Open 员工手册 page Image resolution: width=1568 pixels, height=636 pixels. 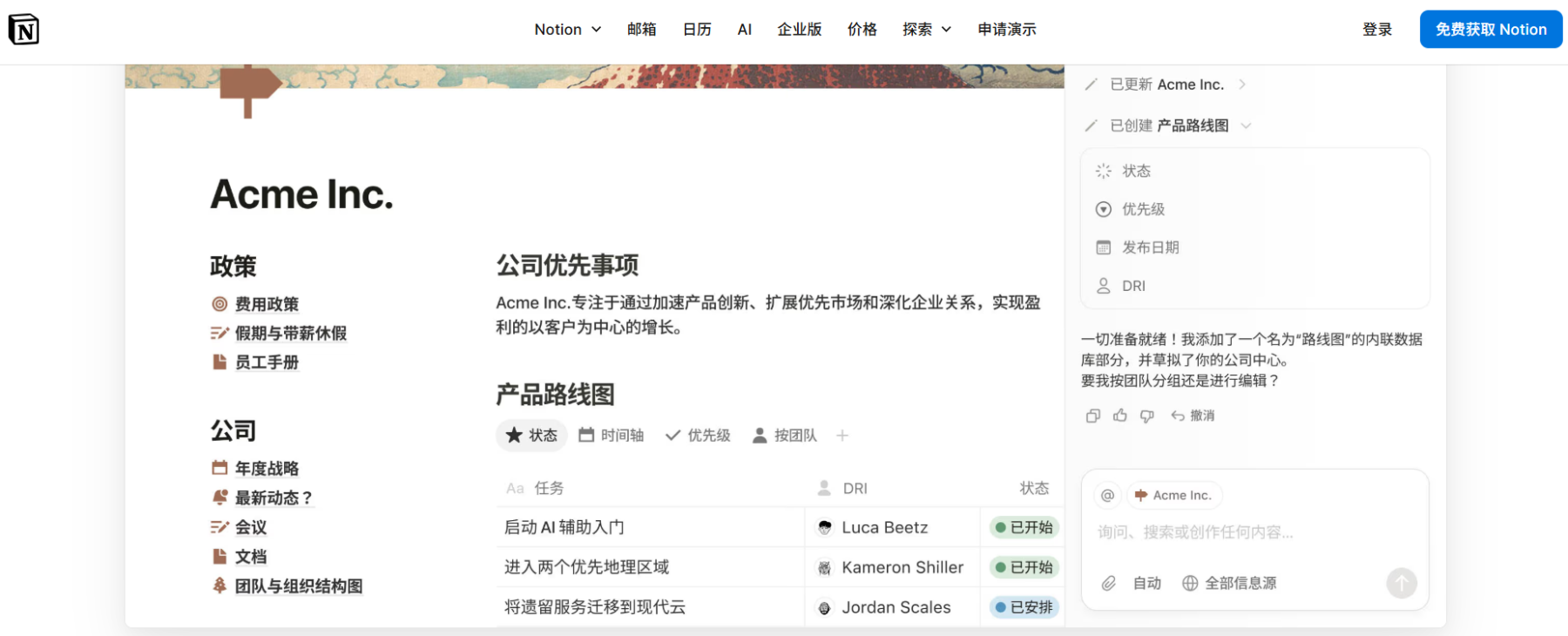[267, 362]
